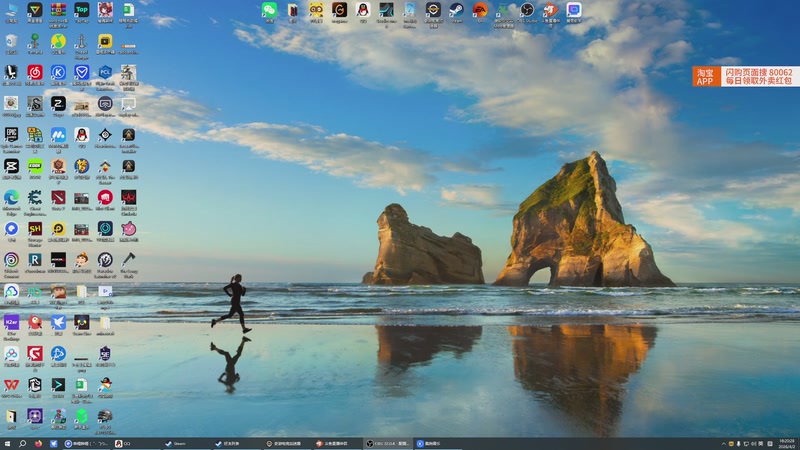Viewport: 800px width, 450px height.
Task: Open WPS Office shortcut
Action: (x=11, y=385)
